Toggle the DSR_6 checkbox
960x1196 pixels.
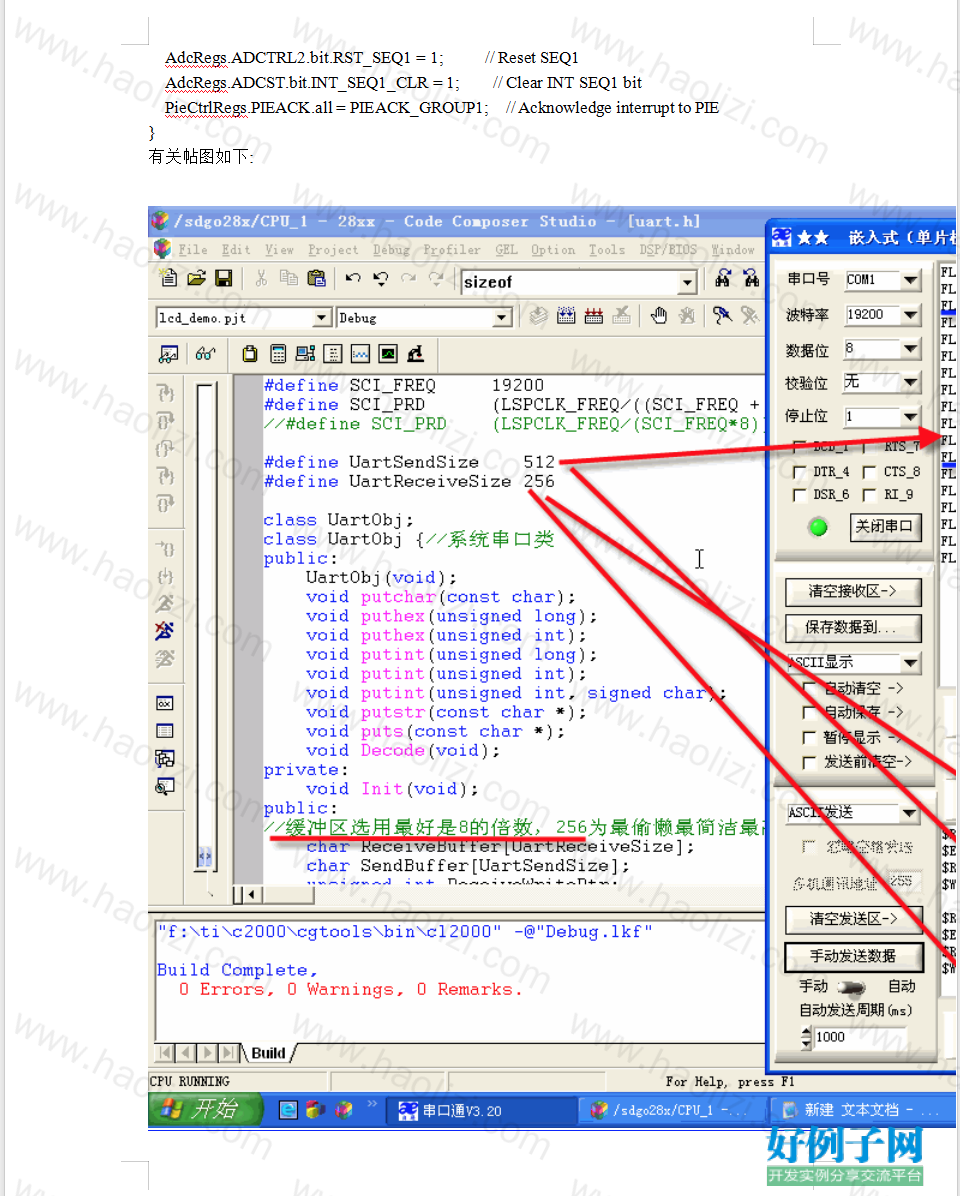tap(799, 495)
